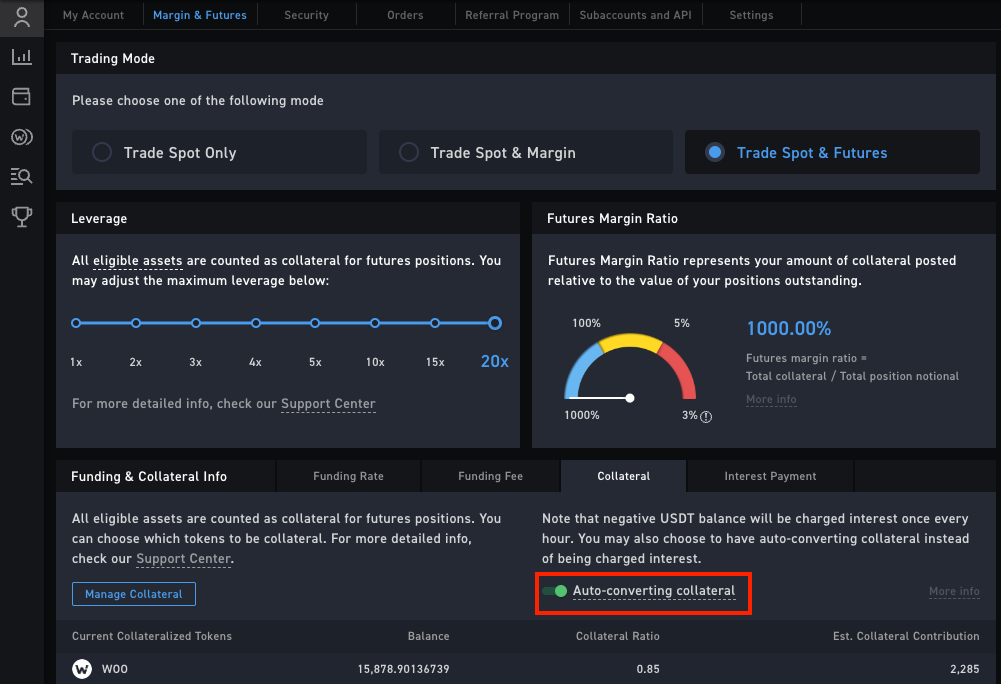The height and width of the screenshot is (684, 1001).
Task: Open the trading chart icon in sidebar
Action: (22, 57)
